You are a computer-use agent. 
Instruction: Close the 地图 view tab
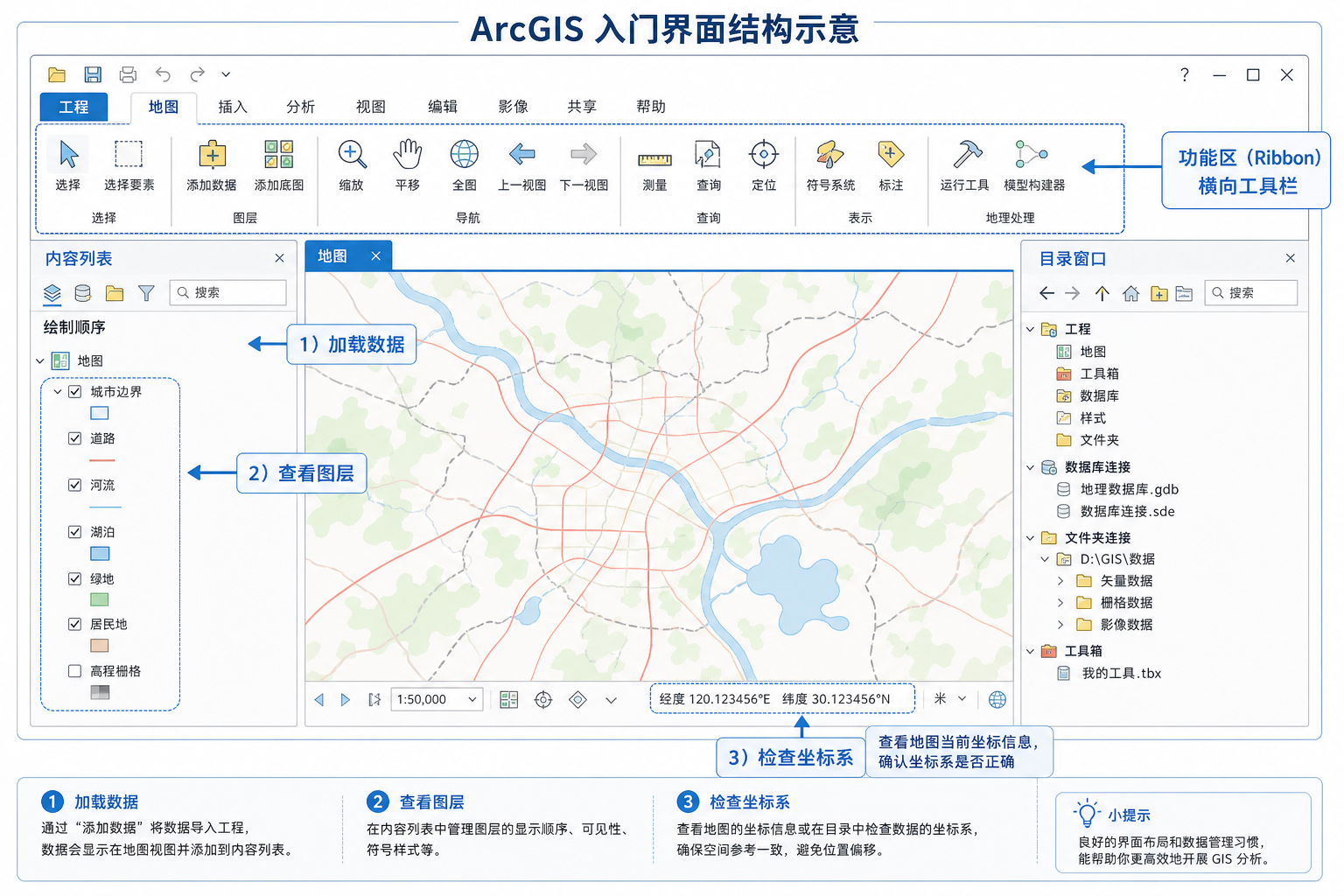point(375,255)
